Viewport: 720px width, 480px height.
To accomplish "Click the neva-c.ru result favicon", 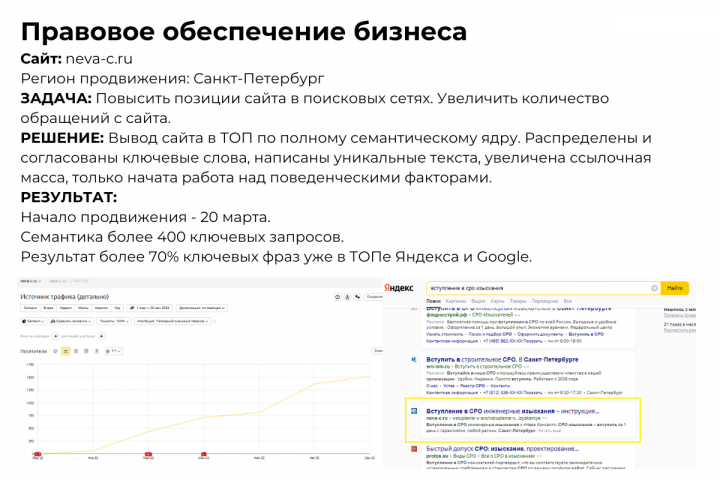I will pos(414,411).
